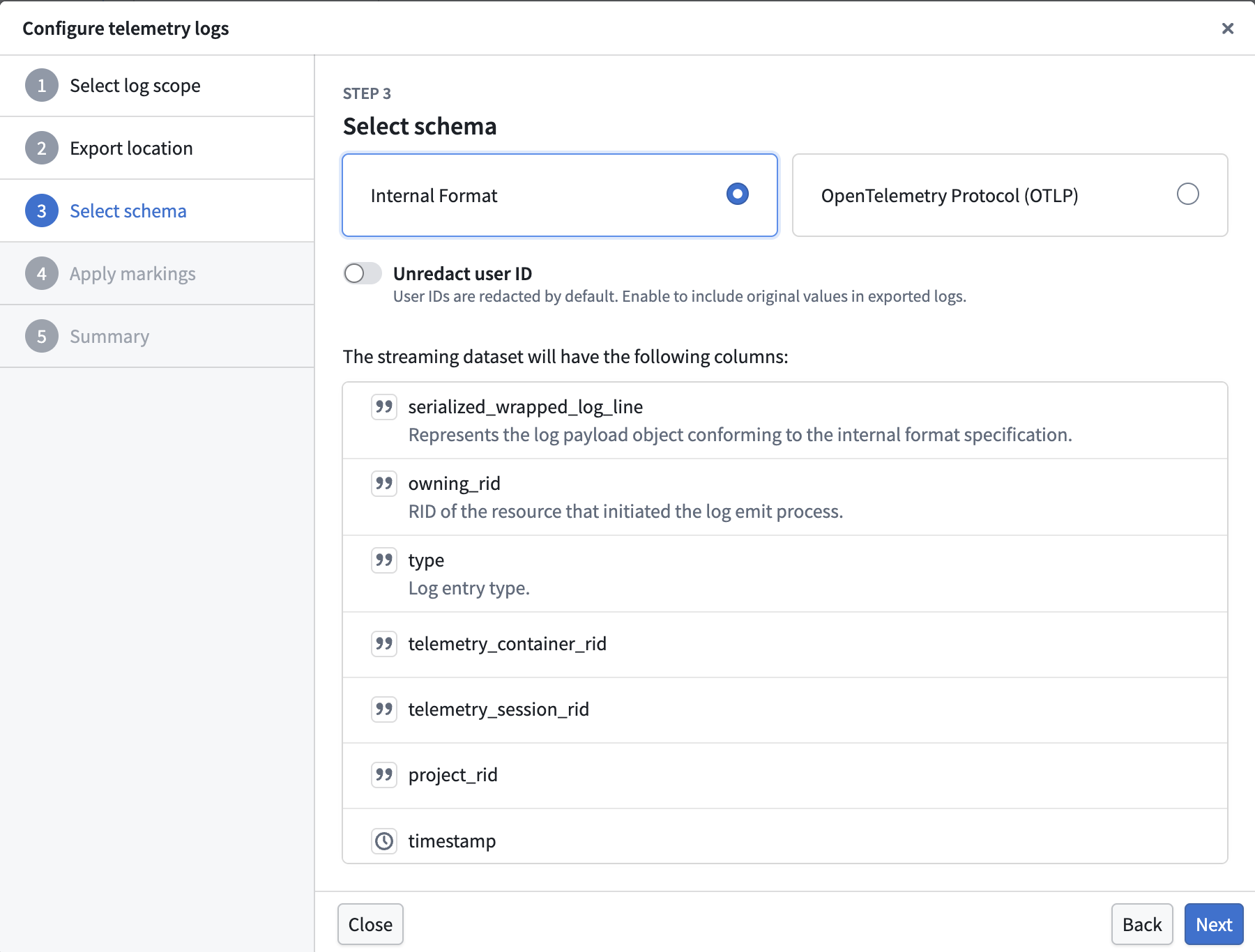The height and width of the screenshot is (952, 1255).
Task: Click the project_rid column name
Action: pyautogui.click(x=453, y=775)
